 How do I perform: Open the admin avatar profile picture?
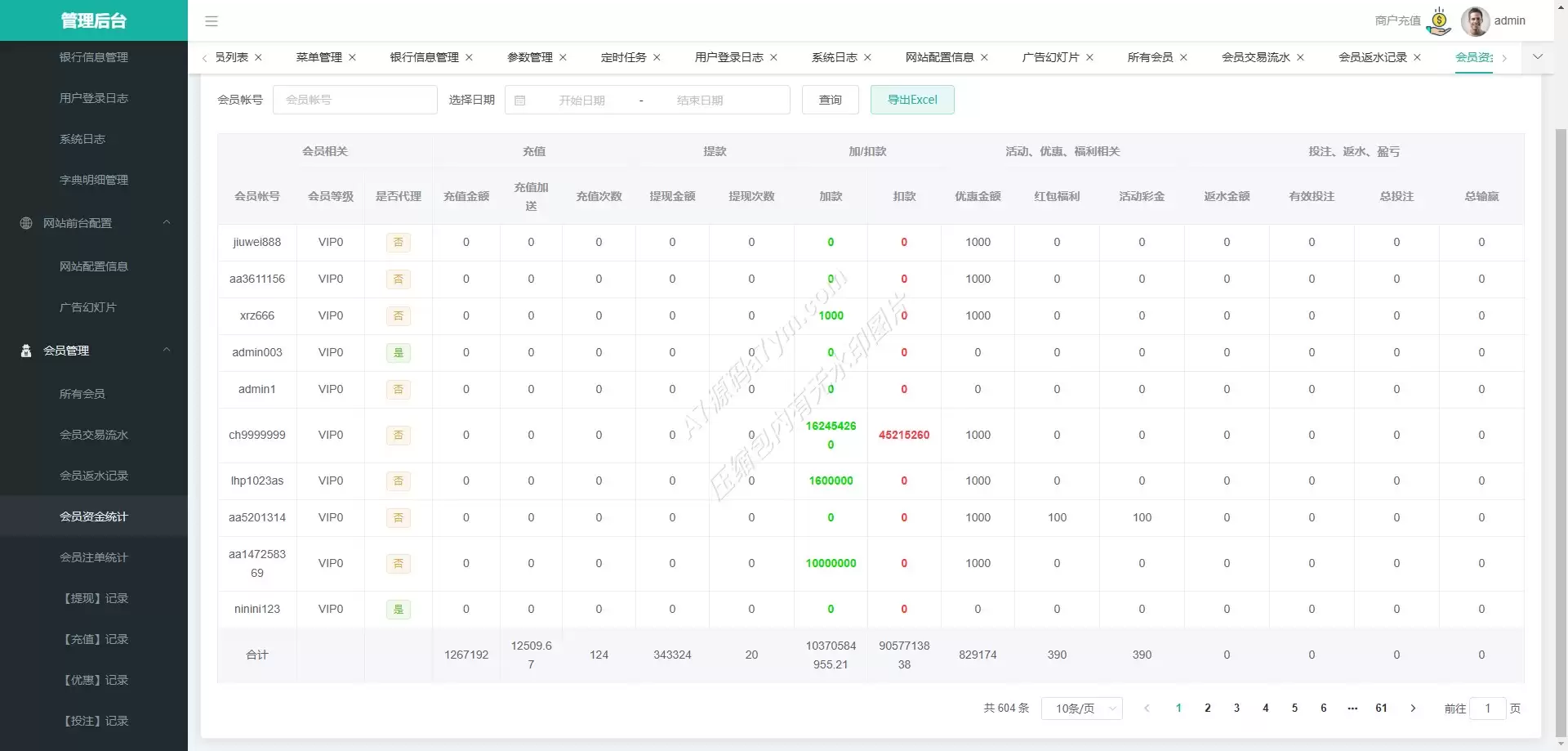[1475, 21]
